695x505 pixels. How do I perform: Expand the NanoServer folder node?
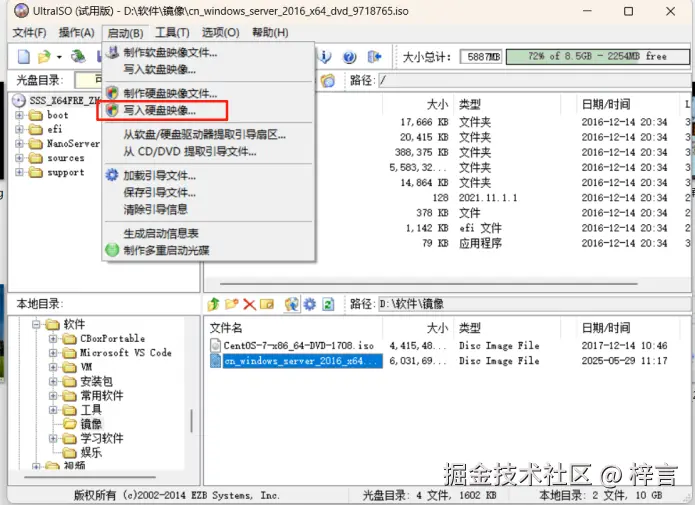[x=19, y=144]
